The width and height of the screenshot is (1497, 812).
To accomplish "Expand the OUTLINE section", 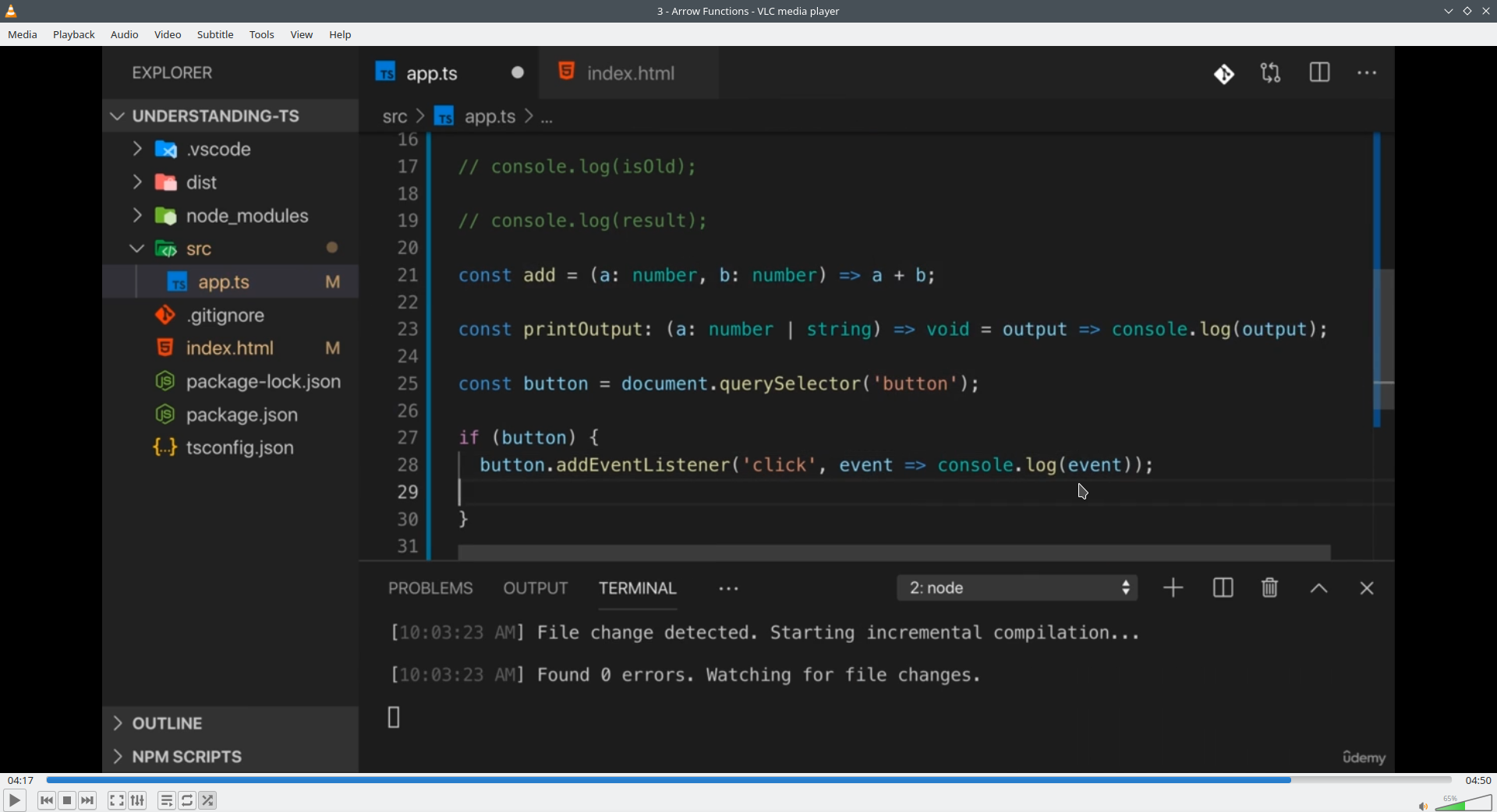I will pyautogui.click(x=230, y=723).
